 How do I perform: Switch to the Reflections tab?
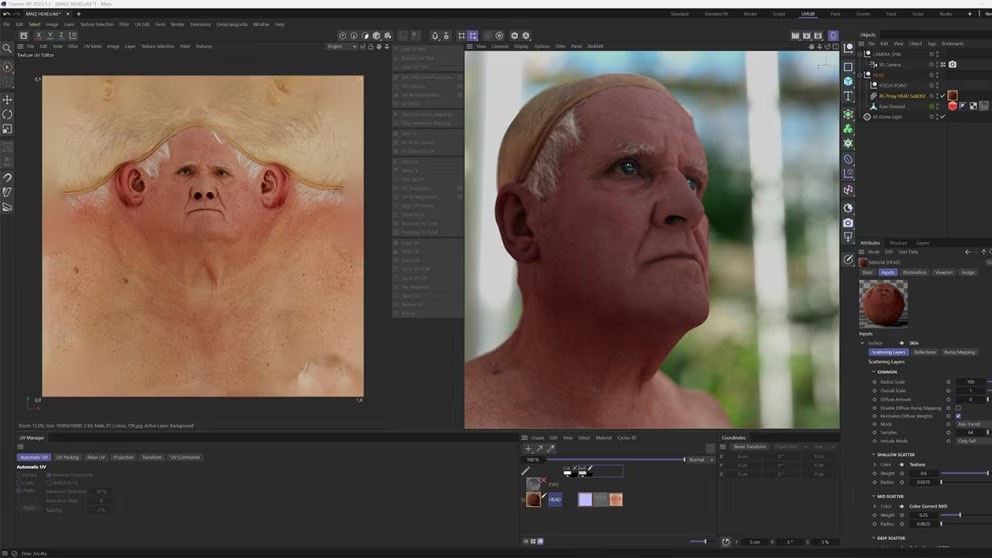925,352
